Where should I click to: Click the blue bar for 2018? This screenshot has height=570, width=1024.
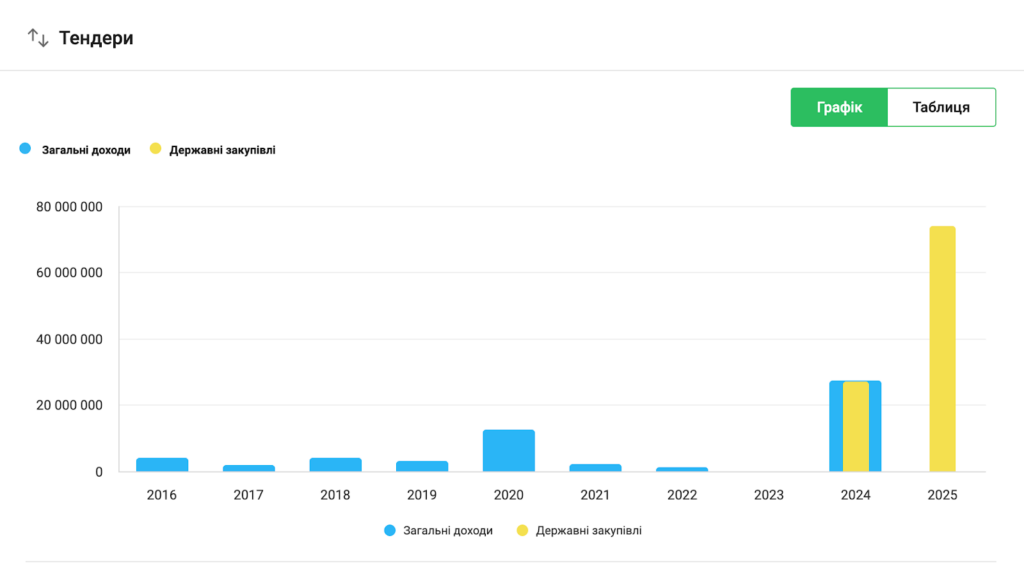(x=335, y=465)
